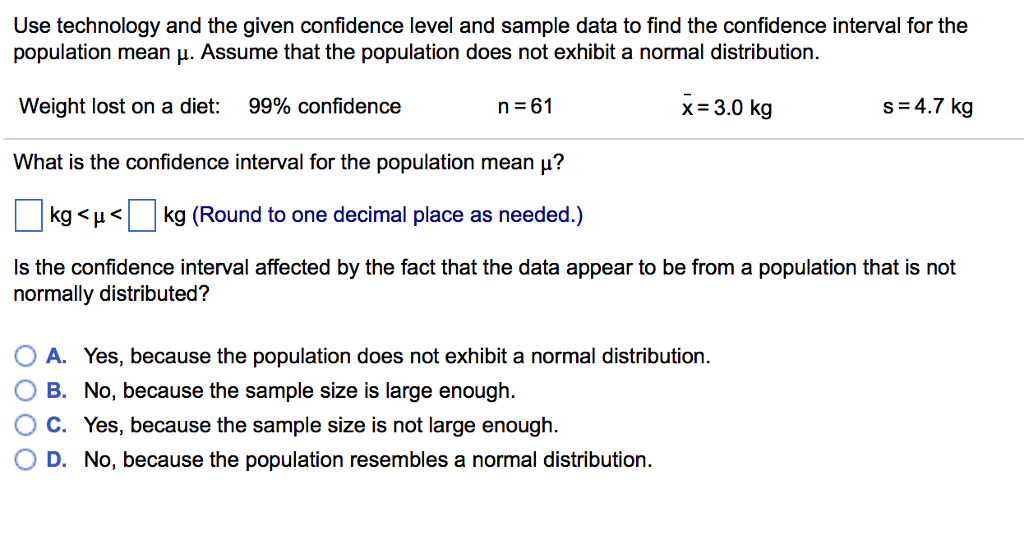1024x554 pixels.
Task: Click the 'Weight lost on a diet:' label
Action: click(120, 107)
